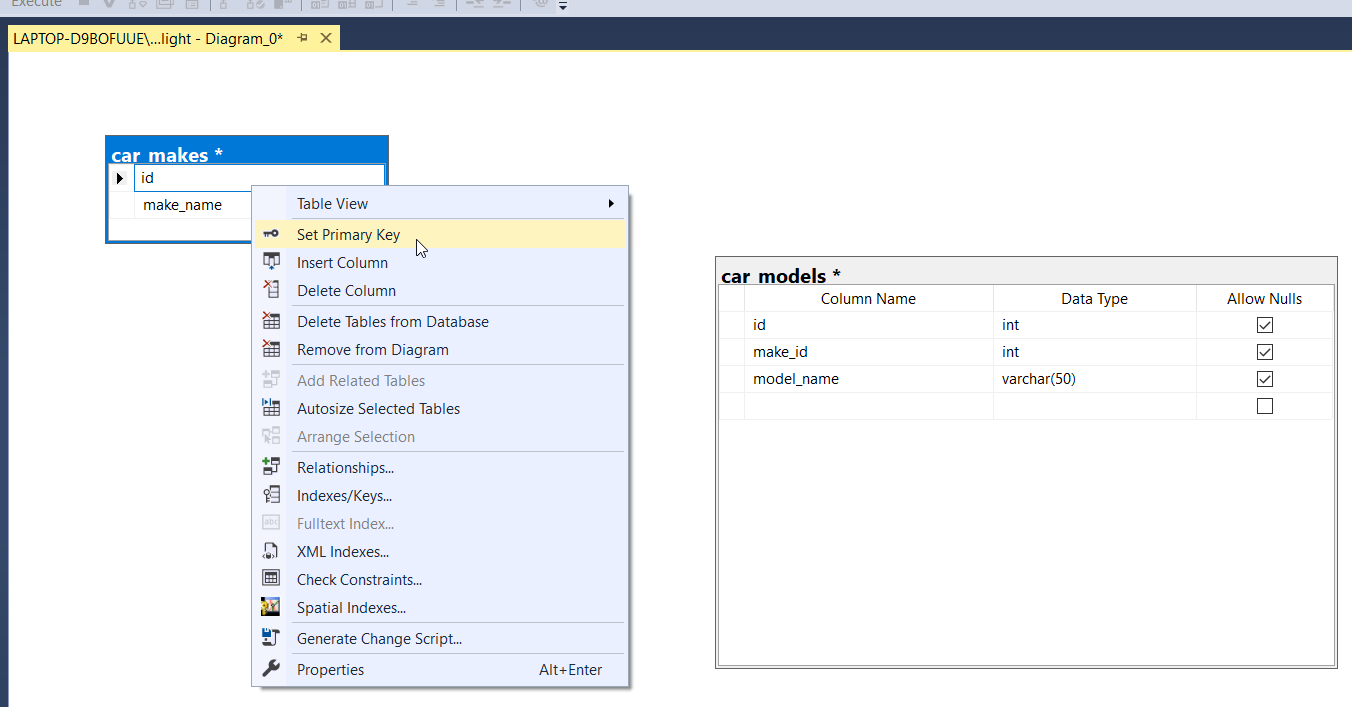Uncheck Allow Nulls for model_name column

tap(1264, 379)
